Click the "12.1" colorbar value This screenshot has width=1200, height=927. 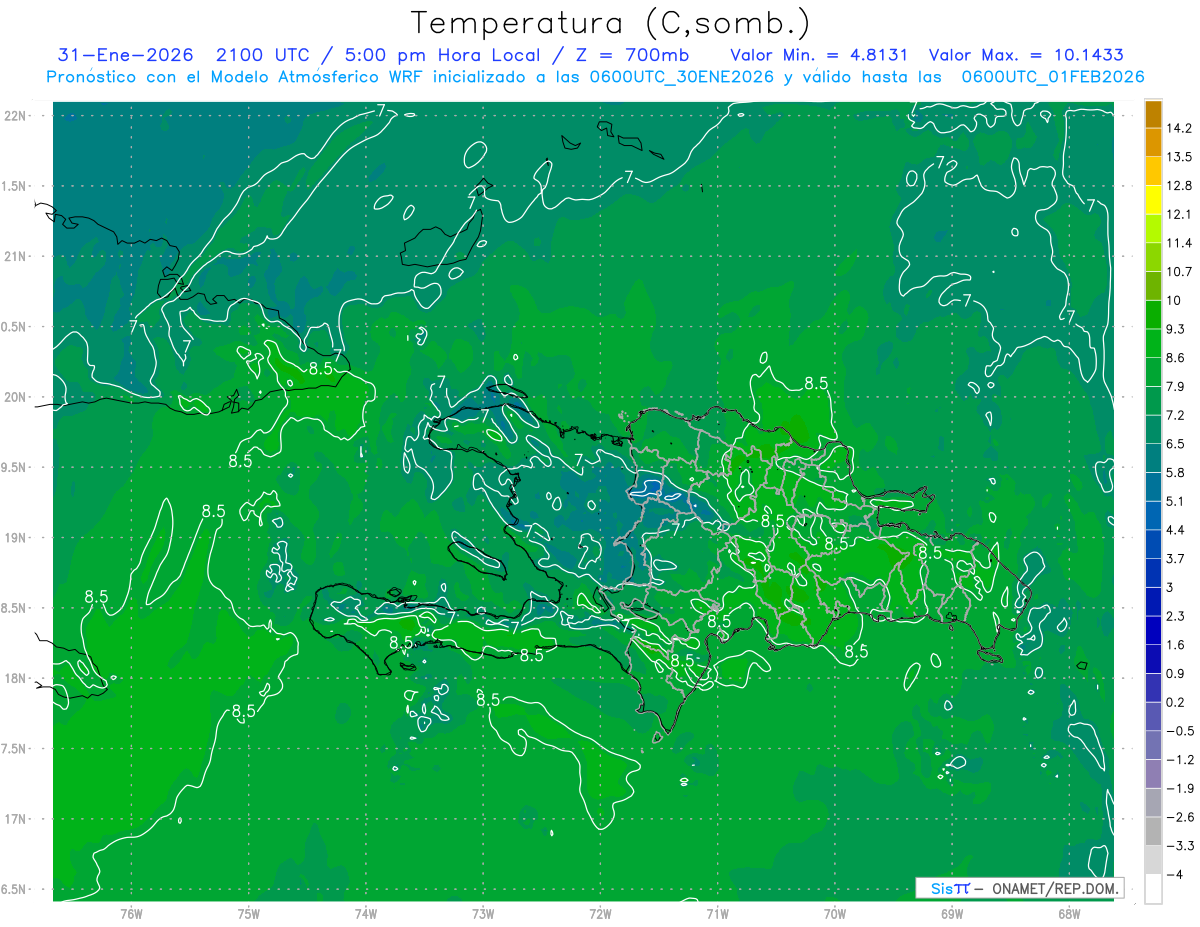[1179, 214]
